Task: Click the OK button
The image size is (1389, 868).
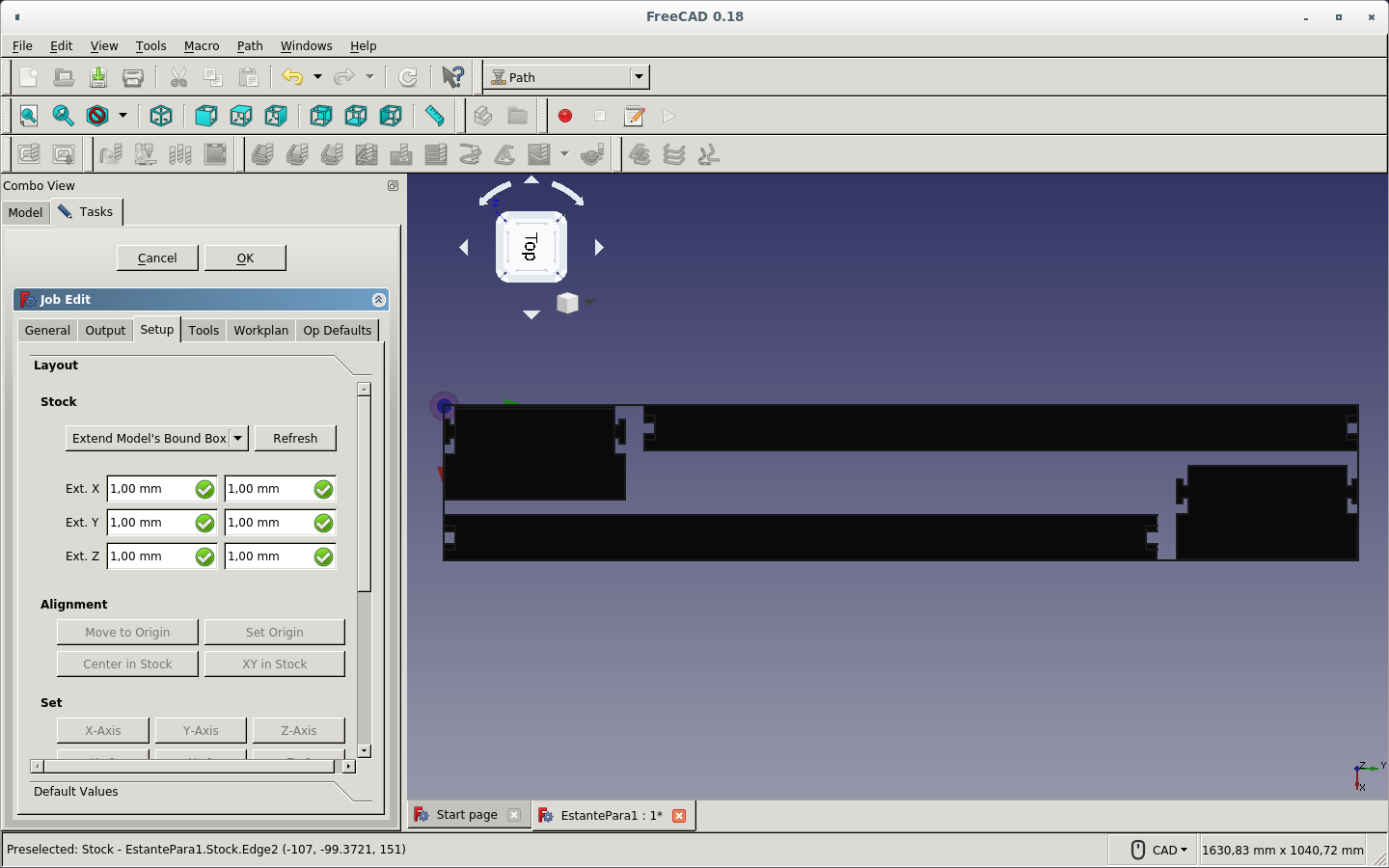Action: tap(245, 258)
